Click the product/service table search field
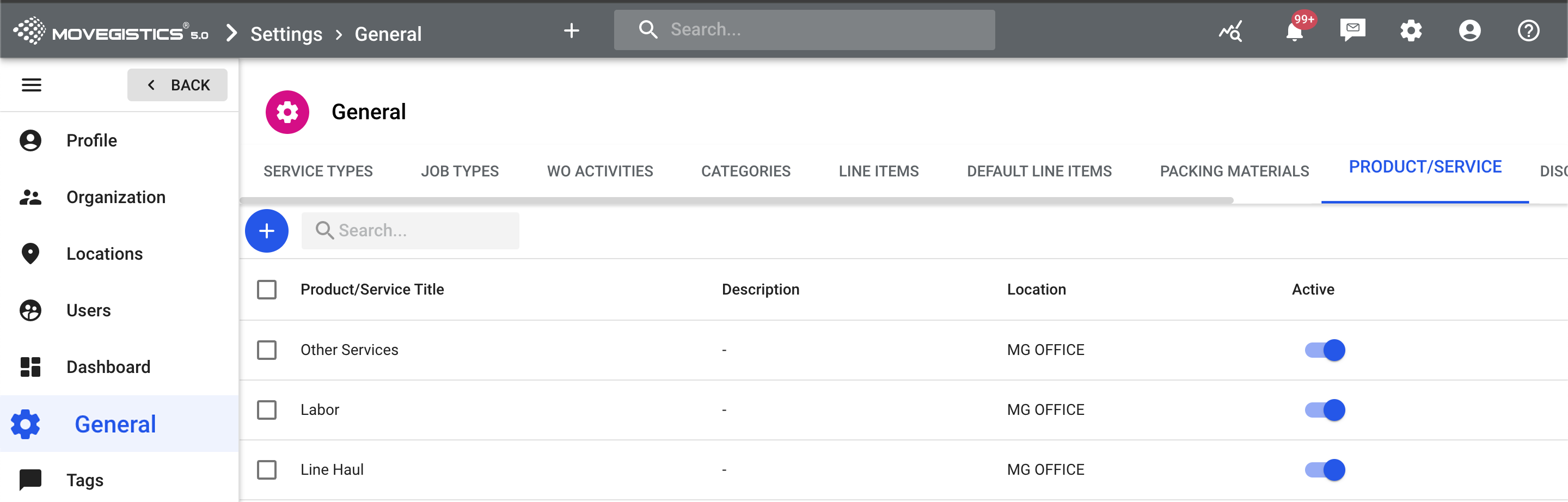The width and height of the screenshot is (1568, 502). [x=411, y=231]
